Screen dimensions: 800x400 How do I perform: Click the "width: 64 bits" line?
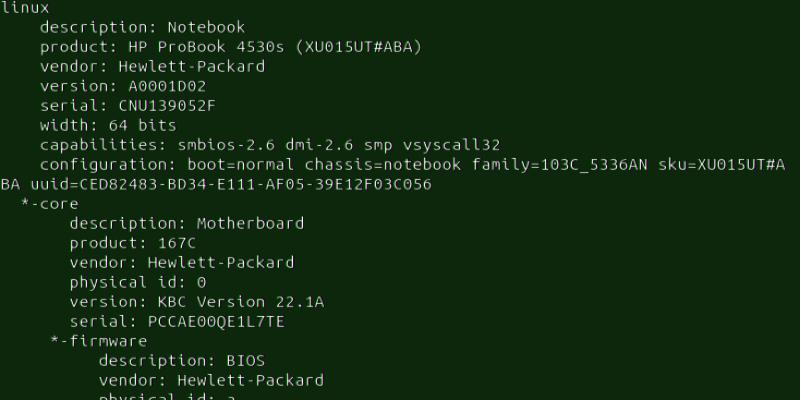click(108, 126)
